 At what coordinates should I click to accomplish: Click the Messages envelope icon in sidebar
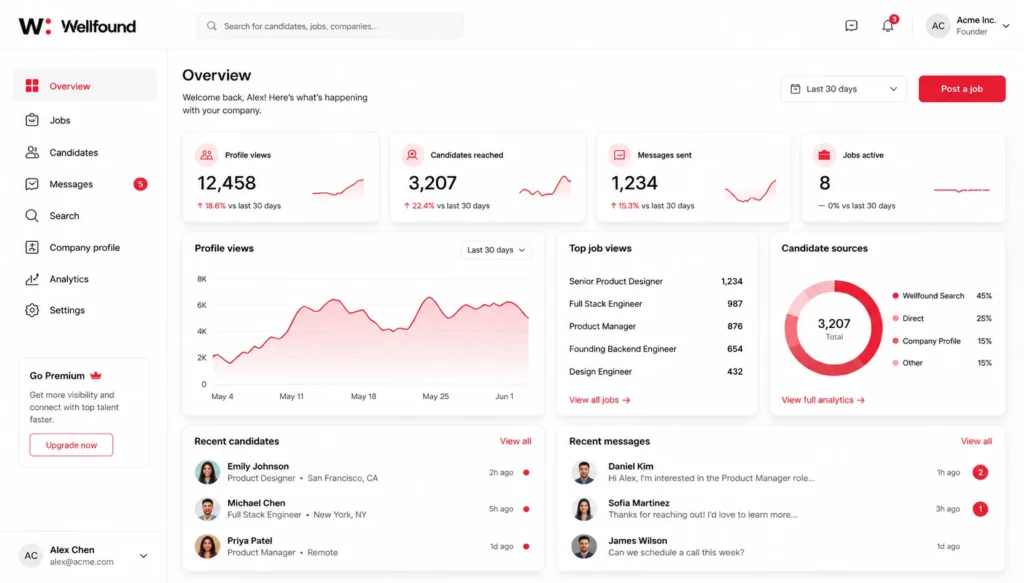coord(32,184)
